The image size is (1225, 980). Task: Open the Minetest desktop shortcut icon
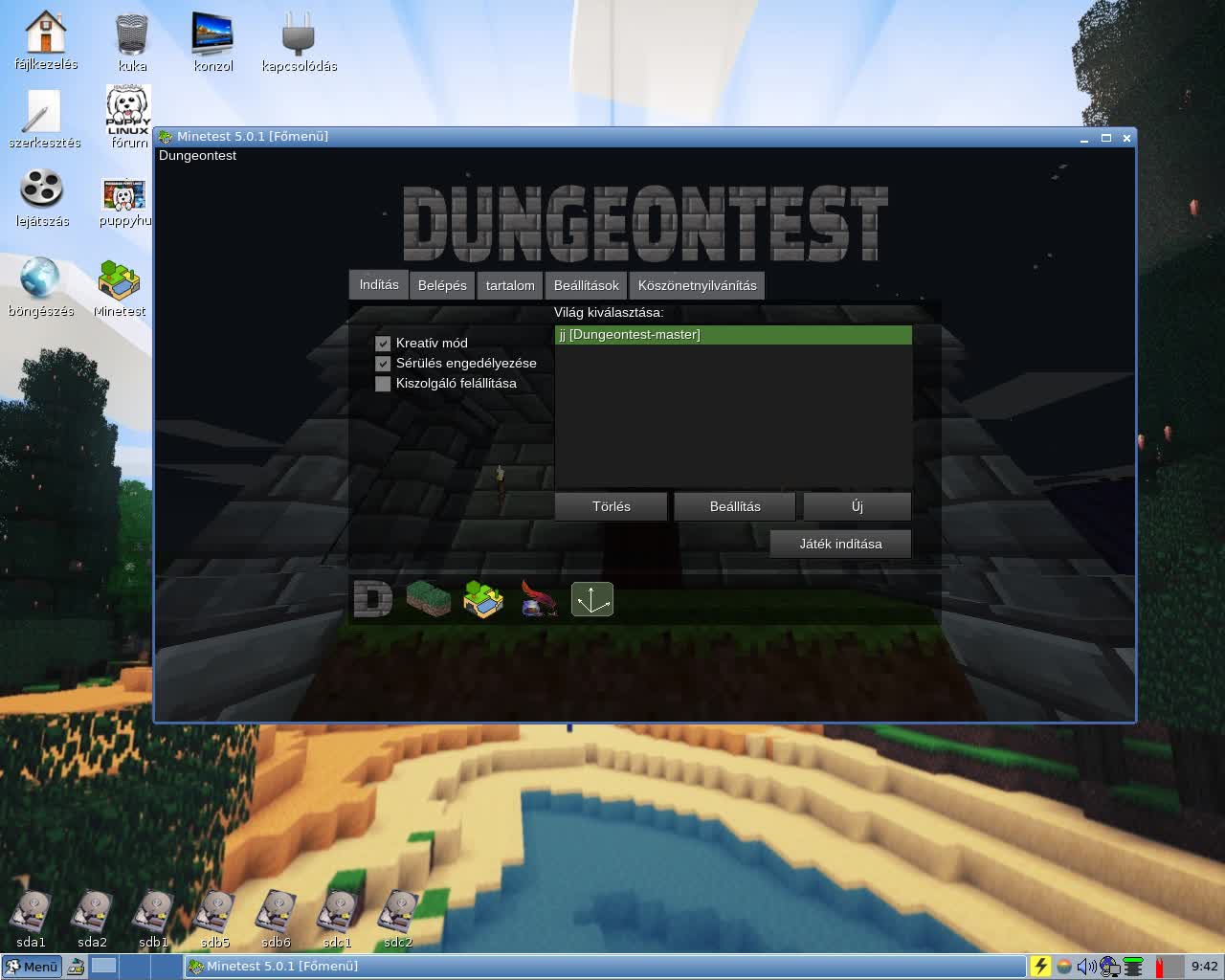click(120, 287)
